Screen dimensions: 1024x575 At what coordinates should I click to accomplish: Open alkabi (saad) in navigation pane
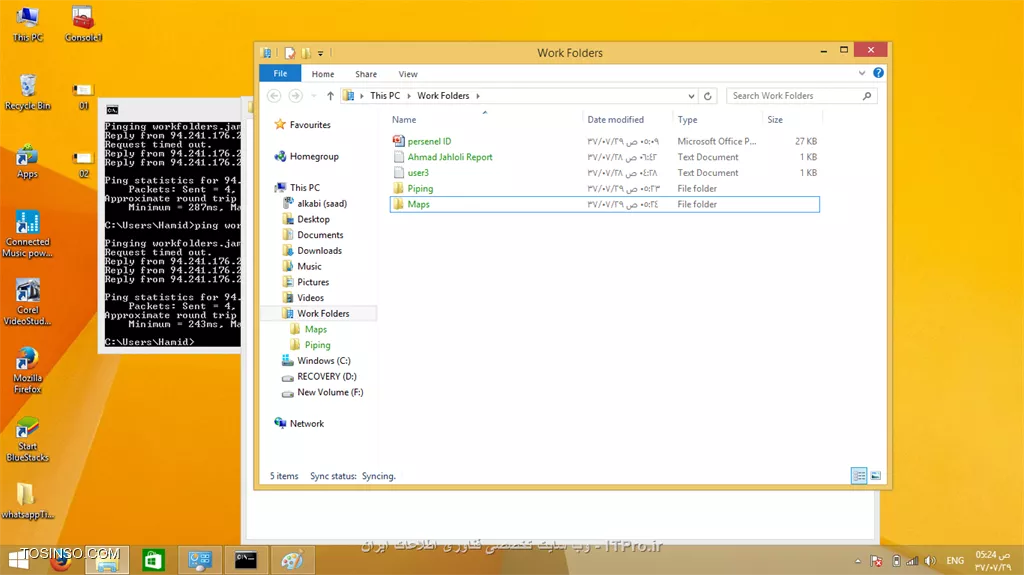click(321, 203)
